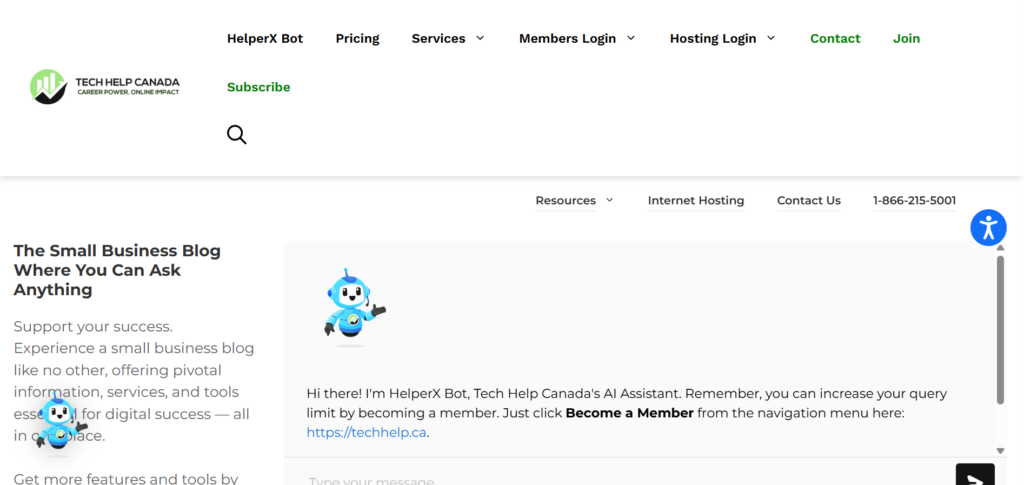The height and width of the screenshot is (485, 1024).
Task: Open the blue accessibility widget button
Action: coord(988,228)
